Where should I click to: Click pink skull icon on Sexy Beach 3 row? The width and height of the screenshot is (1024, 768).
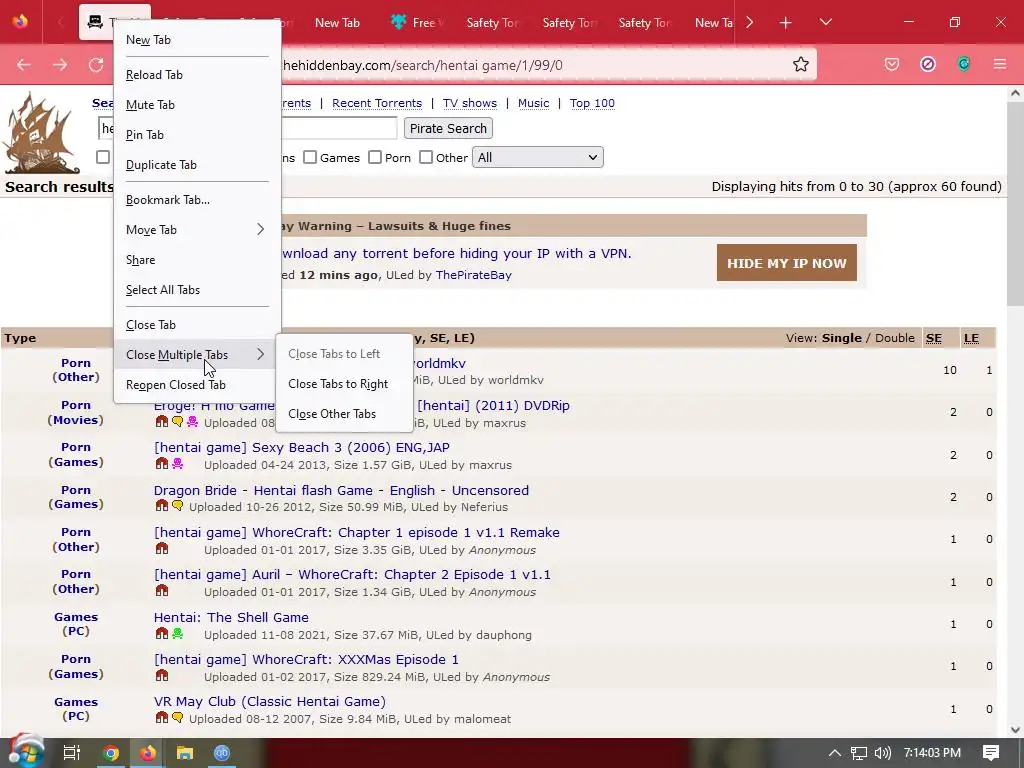[x=178, y=464]
